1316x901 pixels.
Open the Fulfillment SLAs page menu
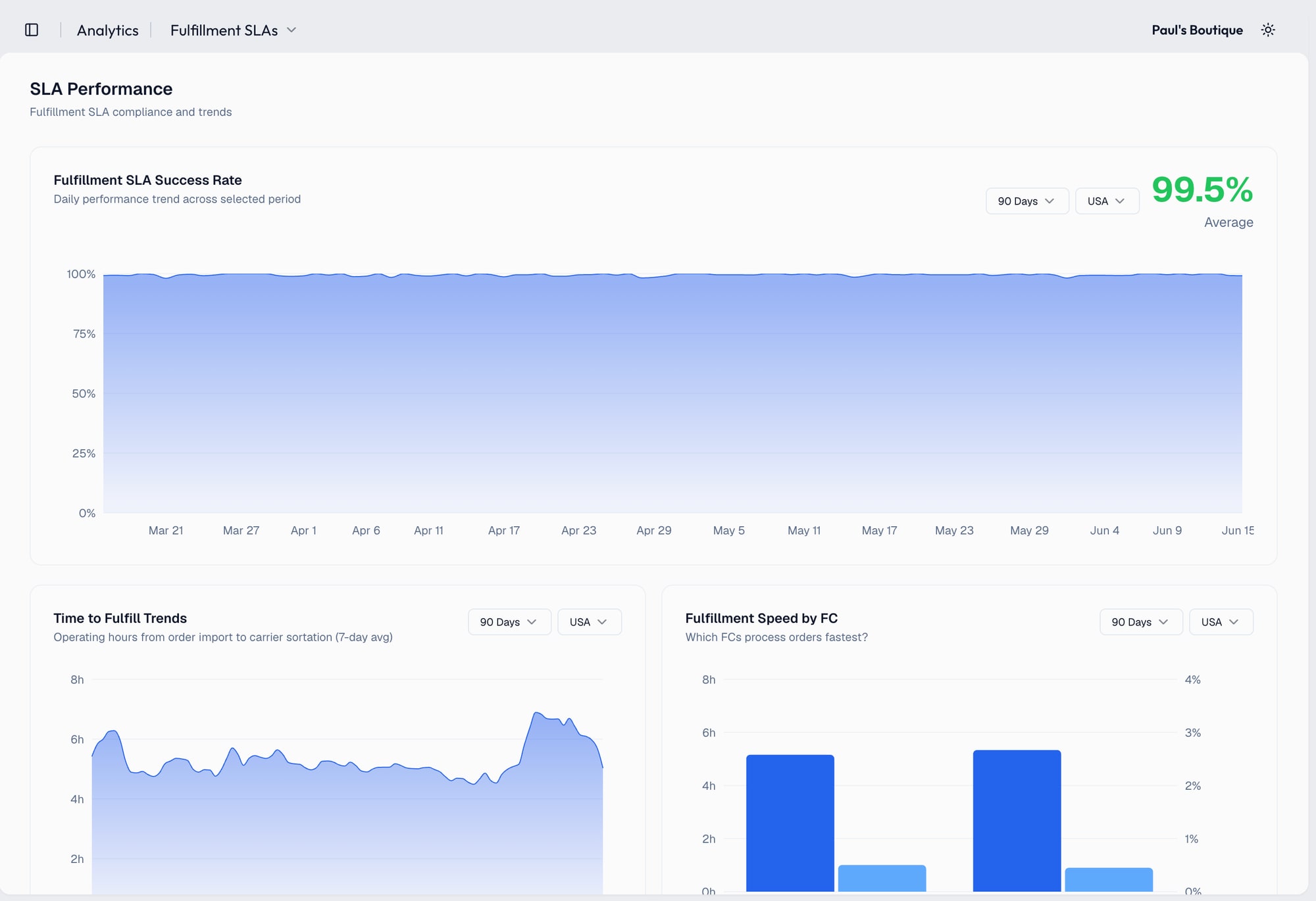[x=233, y=30]
